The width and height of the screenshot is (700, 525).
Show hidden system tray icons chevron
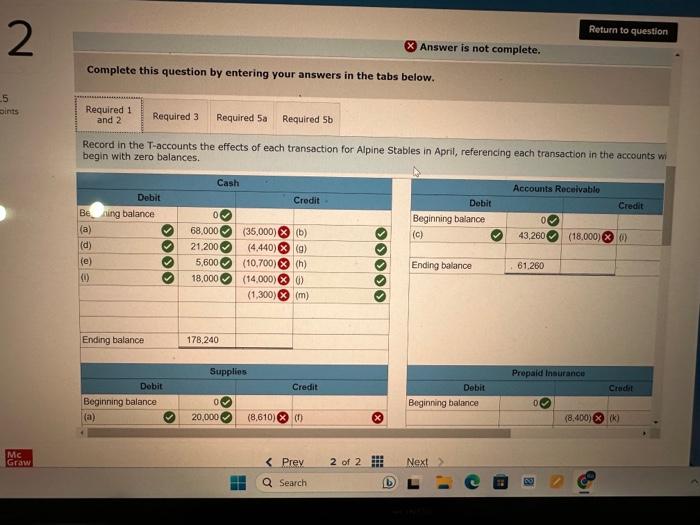pyautogui.click(x=694, y=481)
